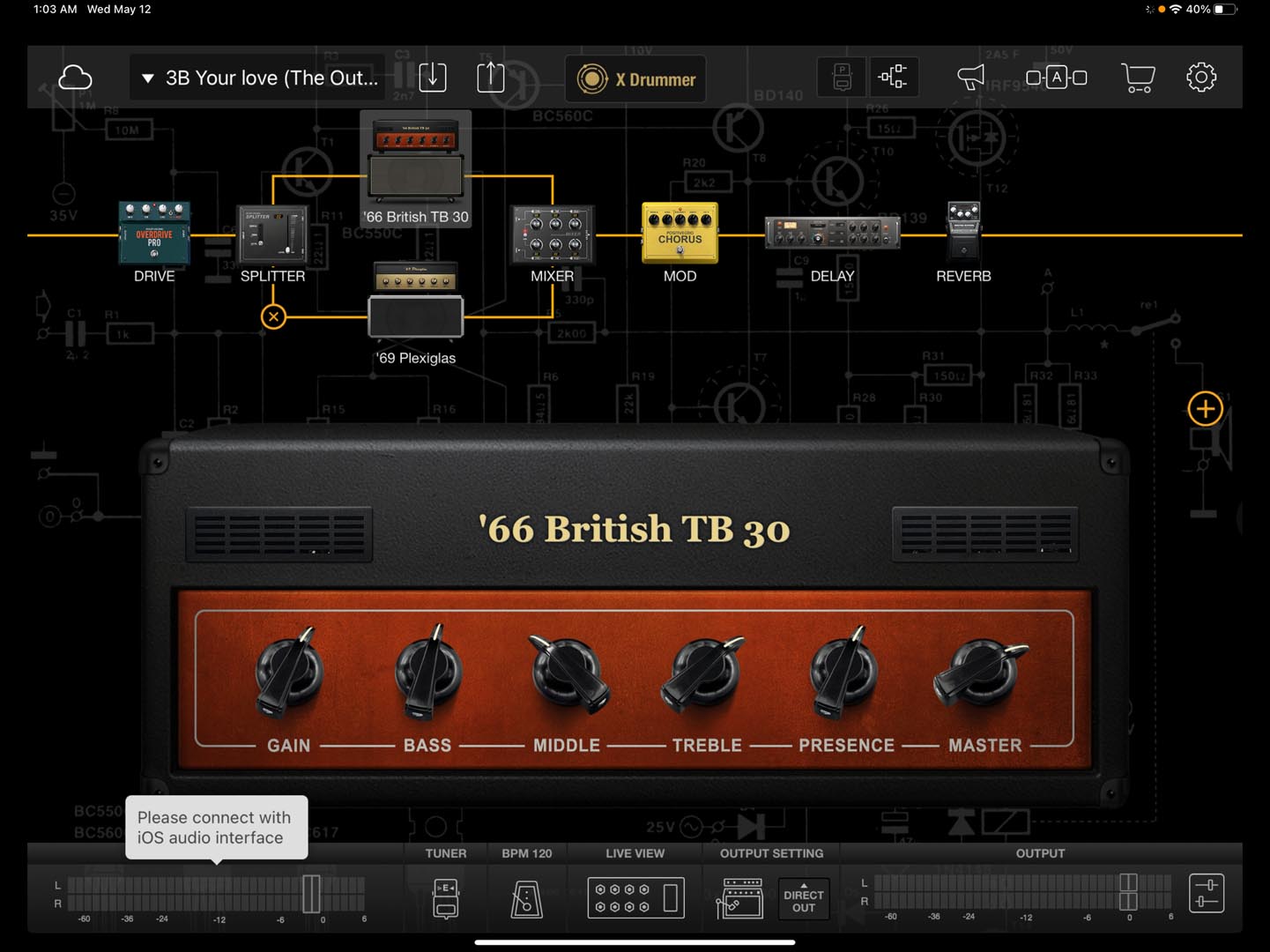This screenshot has width=1270, height=952.
Task: Open the settings gear icon
Action: coord(1201,78)
